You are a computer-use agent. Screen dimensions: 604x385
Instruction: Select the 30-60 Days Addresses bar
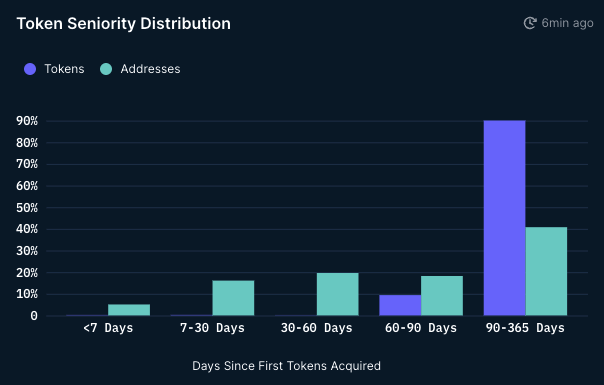tap(337, 294)
